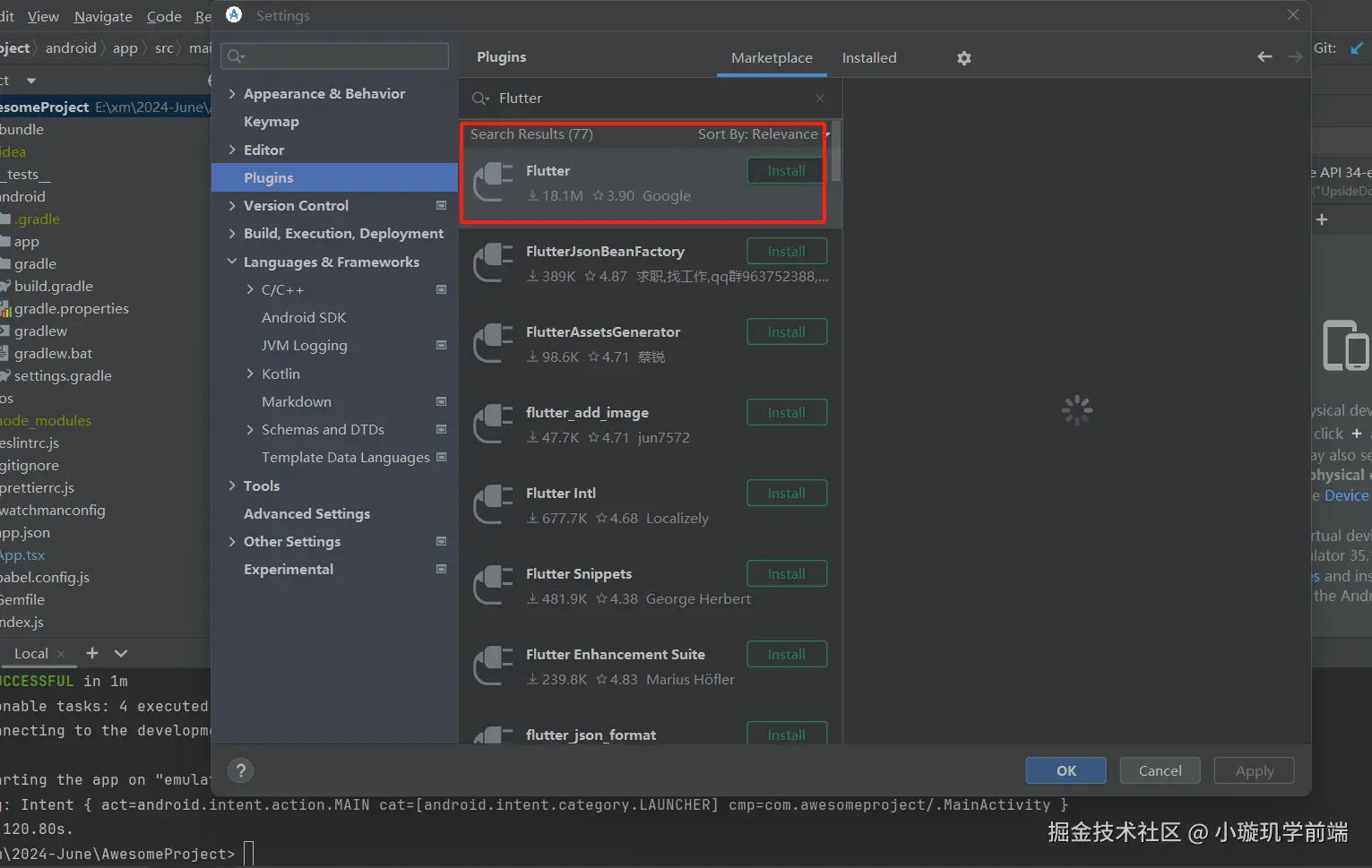Viewport: 1372px width, 868px height.
Task: Select the flutter_json_format plugin row
Action: (650, 733)
